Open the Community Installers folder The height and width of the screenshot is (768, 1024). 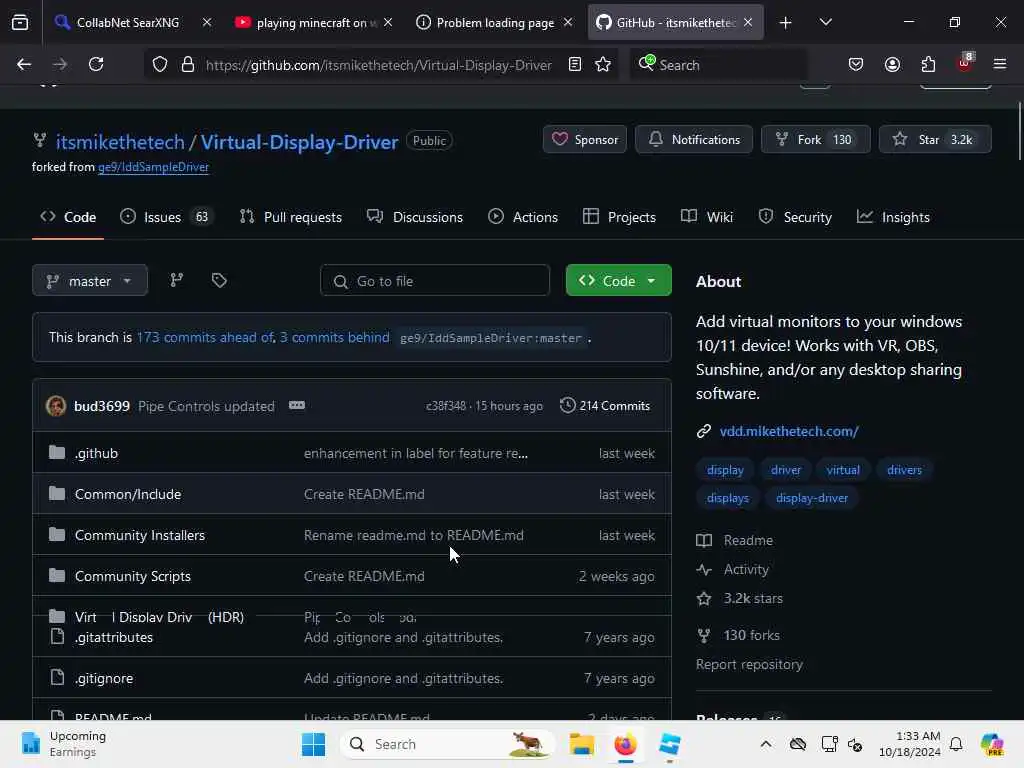coord(140,535)
